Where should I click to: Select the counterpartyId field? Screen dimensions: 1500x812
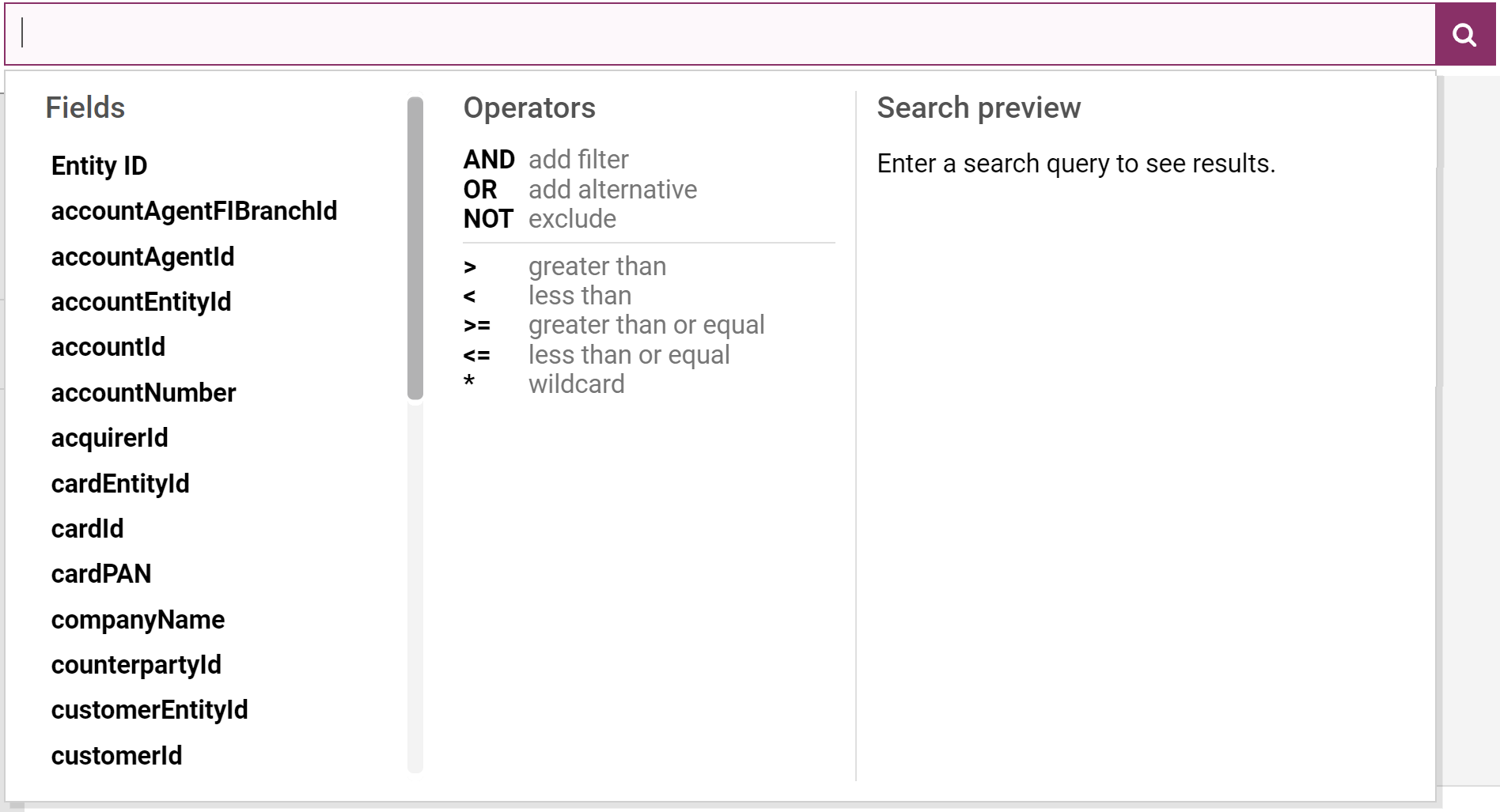point(137,665)
